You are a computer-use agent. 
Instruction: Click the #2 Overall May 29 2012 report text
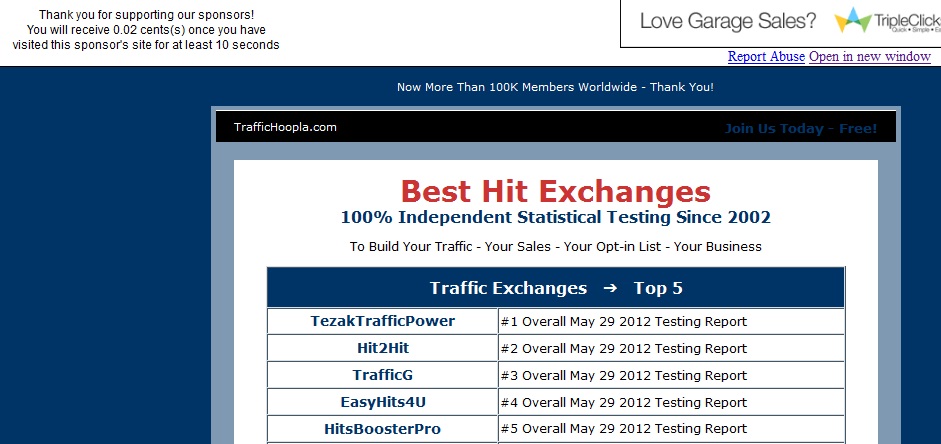[x=624, y=349]
